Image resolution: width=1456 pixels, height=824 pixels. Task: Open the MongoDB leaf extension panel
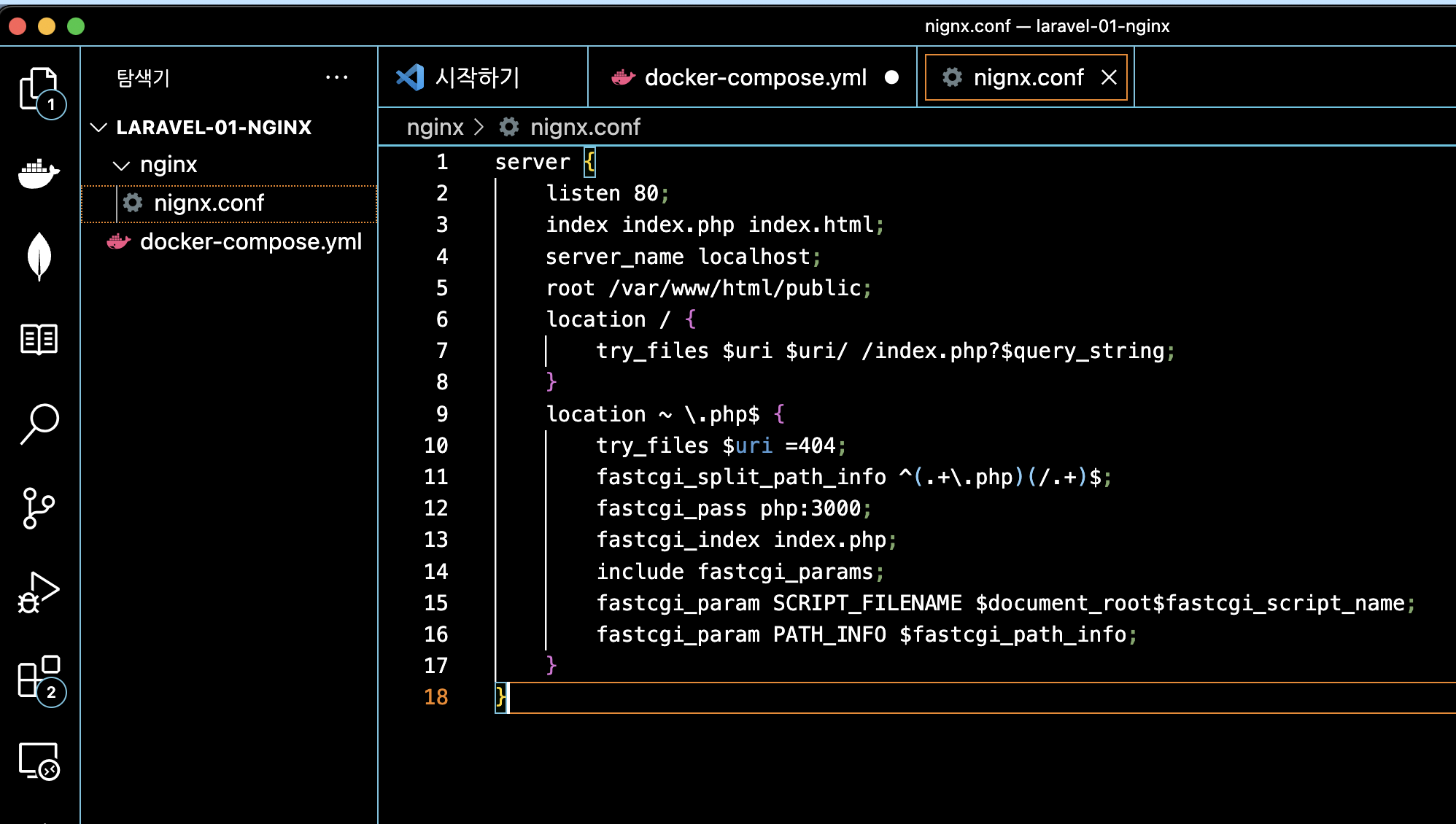[x=39, y=256]
